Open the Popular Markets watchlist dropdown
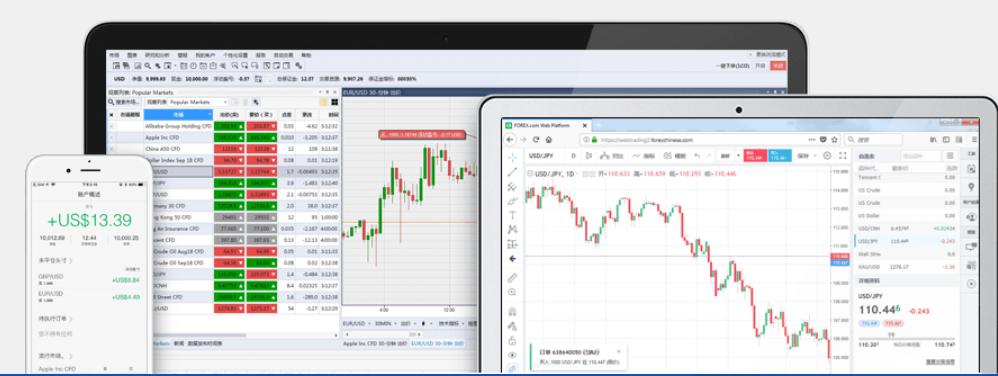Image resolution: width=998 pixels, height=376 pixels. 187,102
